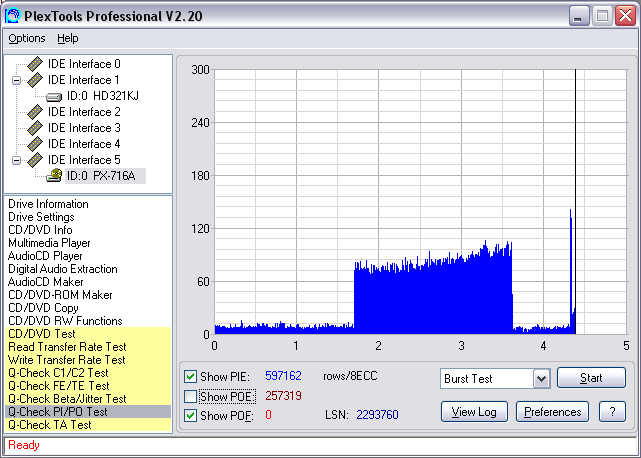Viewport: 641px width, 458px height.
Task: Select Q-Check C1/C2 Test
Action: pyautogui.click(x=88, y=373)
